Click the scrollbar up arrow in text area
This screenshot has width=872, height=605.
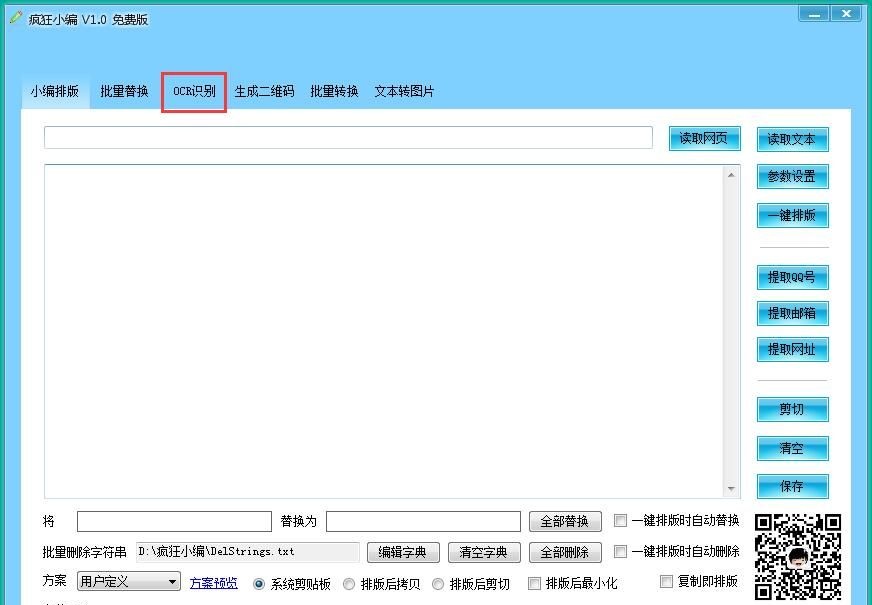pos(731,175)
